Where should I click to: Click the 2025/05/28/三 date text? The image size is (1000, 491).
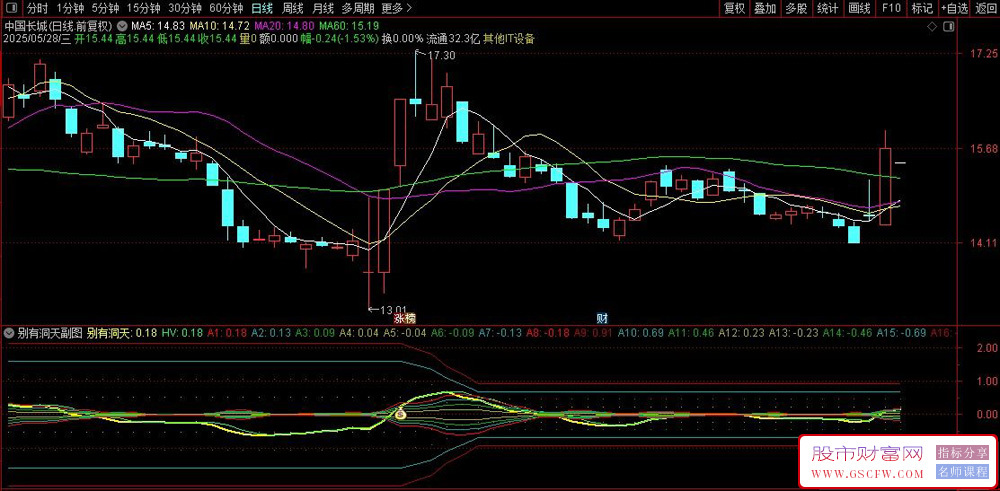click(37, 39)
